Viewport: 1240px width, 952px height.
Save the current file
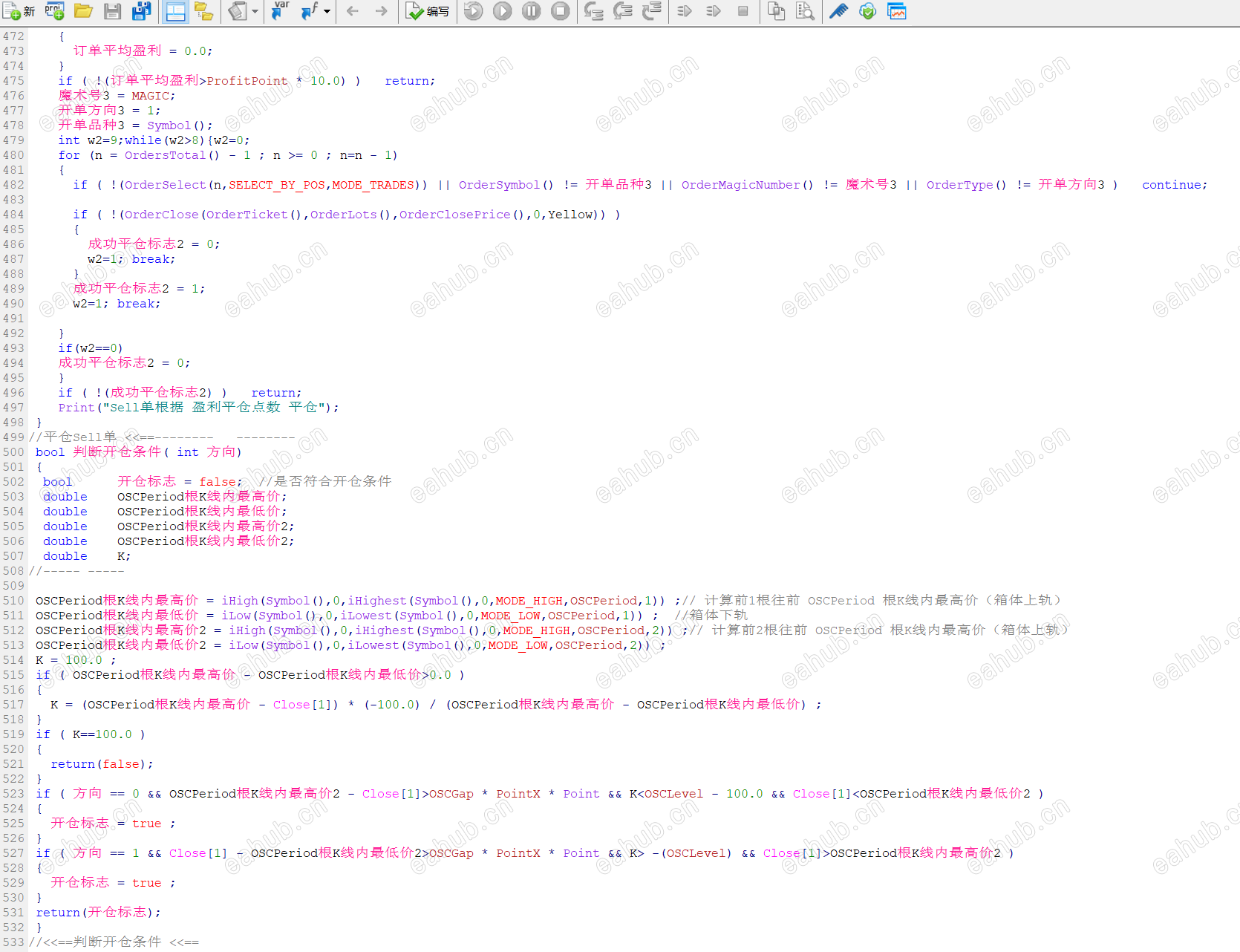(x=112, y=11)
